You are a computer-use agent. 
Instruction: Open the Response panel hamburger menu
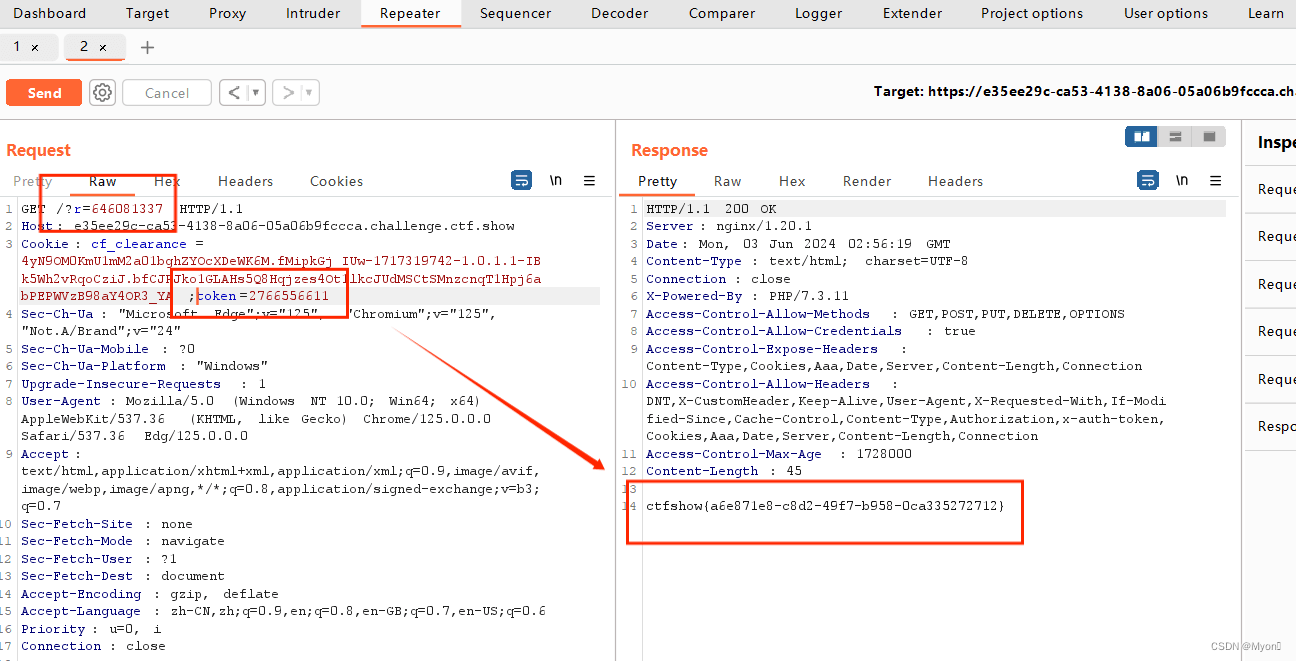point(1215,180)
